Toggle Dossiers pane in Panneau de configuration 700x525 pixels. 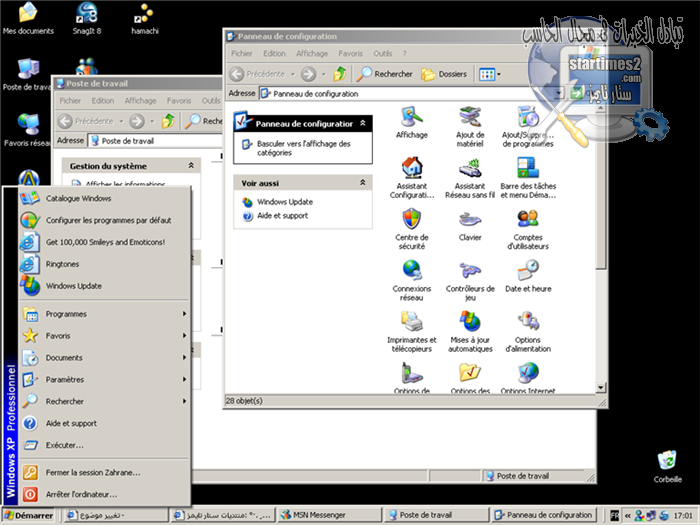click(444, 74)
